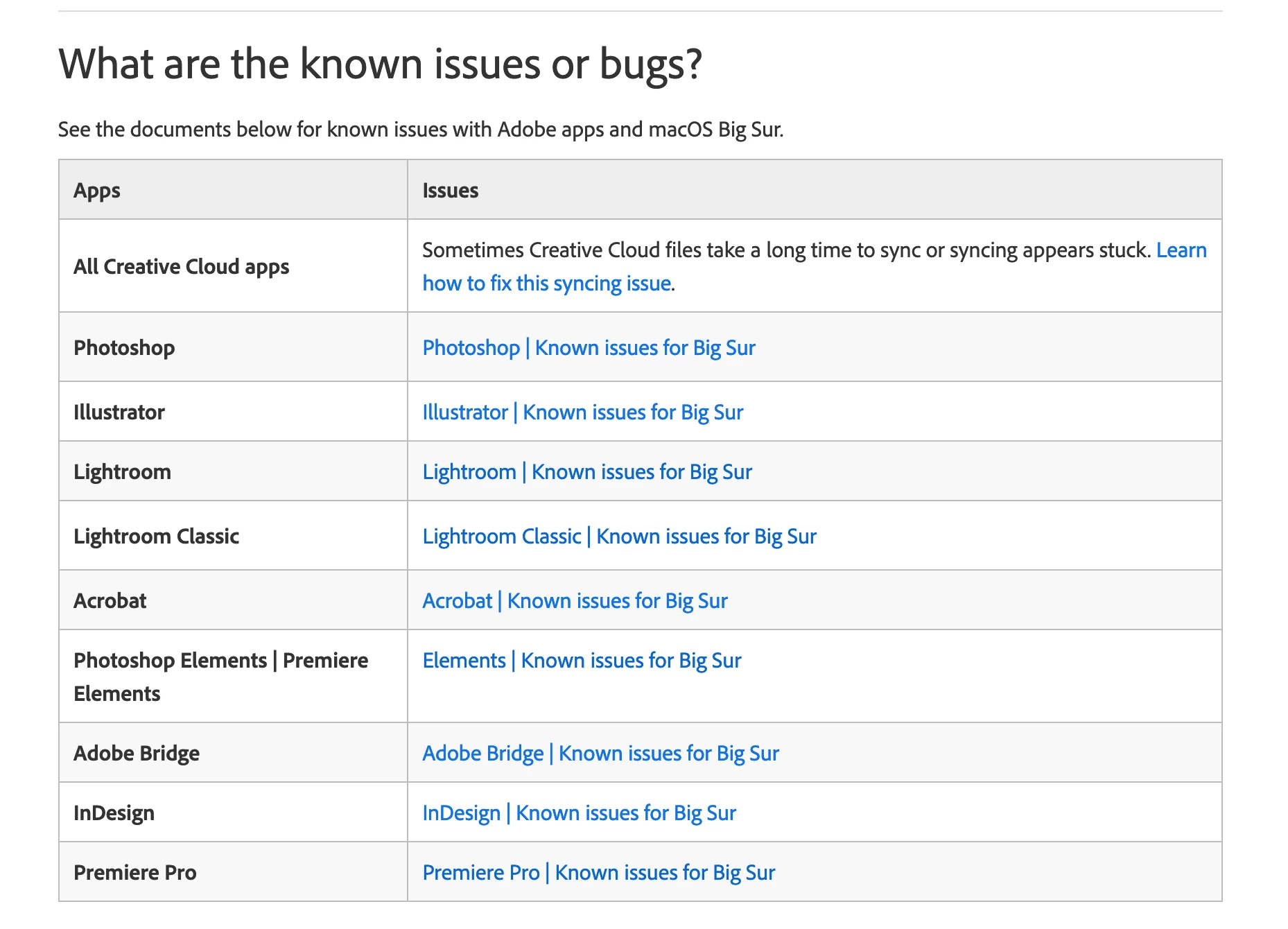Image resolution: width=1288 pixels, height=929 pixels.
Task: Click the 'Photoshop' app name cell
Action: [x=233, y=347]
